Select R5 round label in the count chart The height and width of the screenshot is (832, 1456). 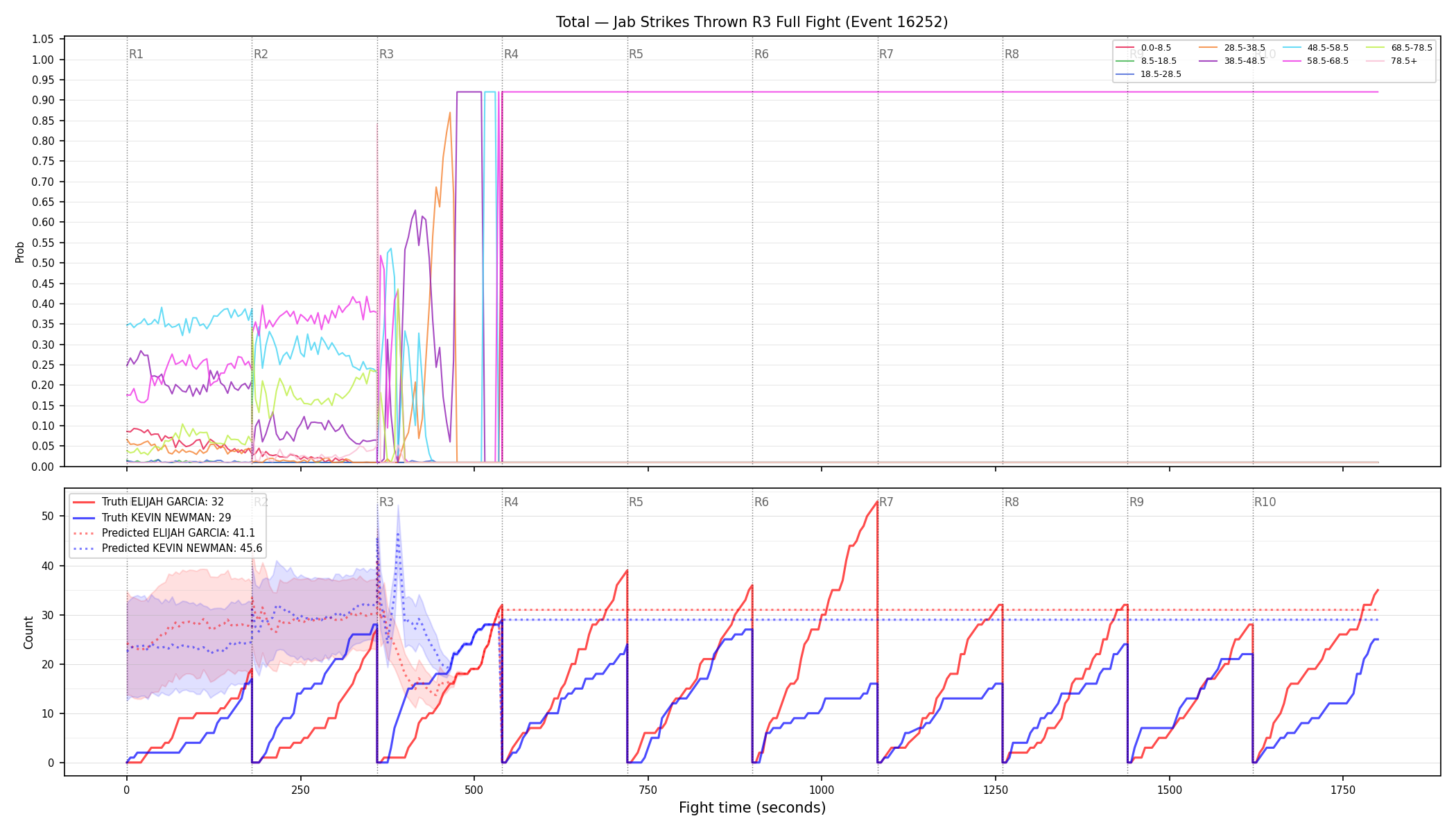tap(636, 502)
